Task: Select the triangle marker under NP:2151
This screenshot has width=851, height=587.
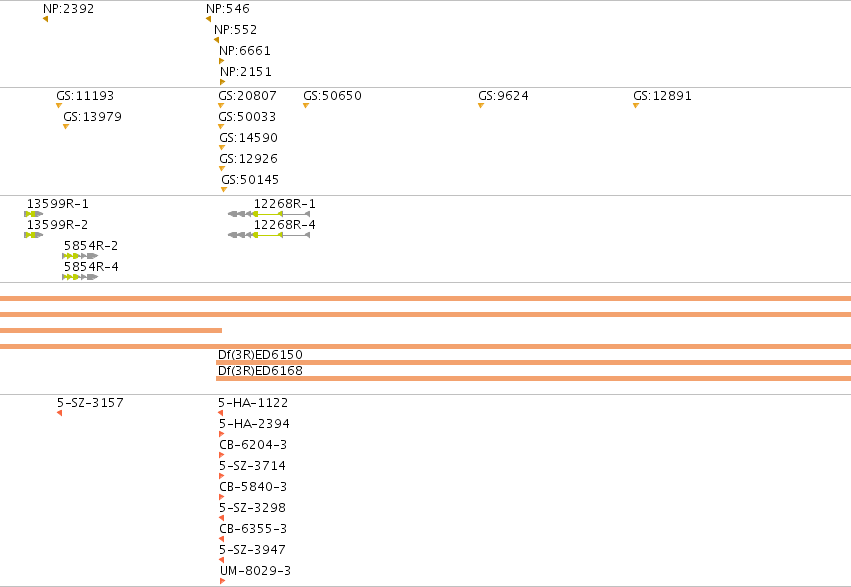Action: pos(223,82)
